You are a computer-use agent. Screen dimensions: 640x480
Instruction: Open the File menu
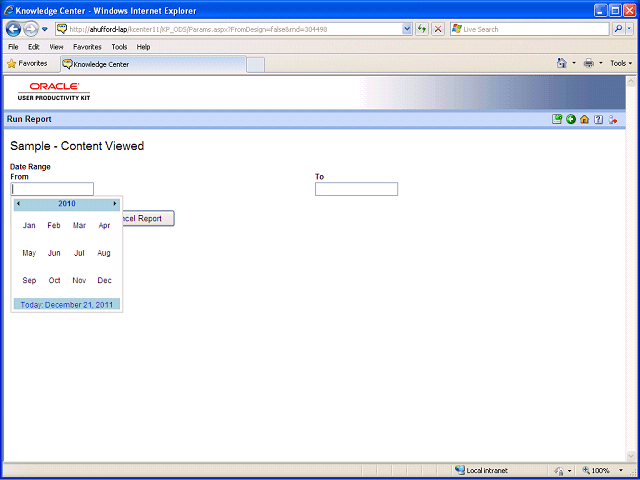pos(13,47)
